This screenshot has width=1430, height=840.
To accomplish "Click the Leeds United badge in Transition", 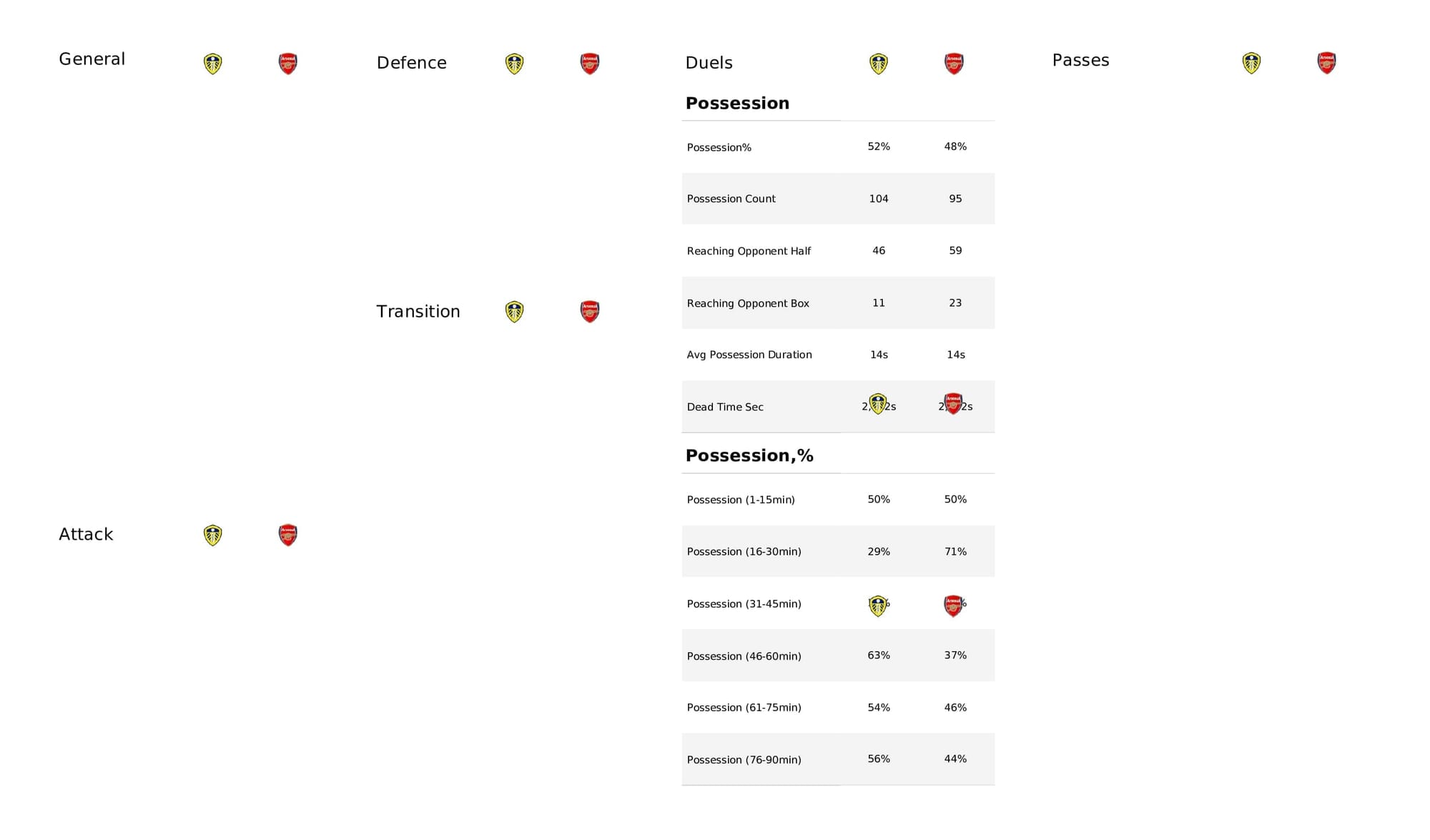I will (x=517, y=311).
